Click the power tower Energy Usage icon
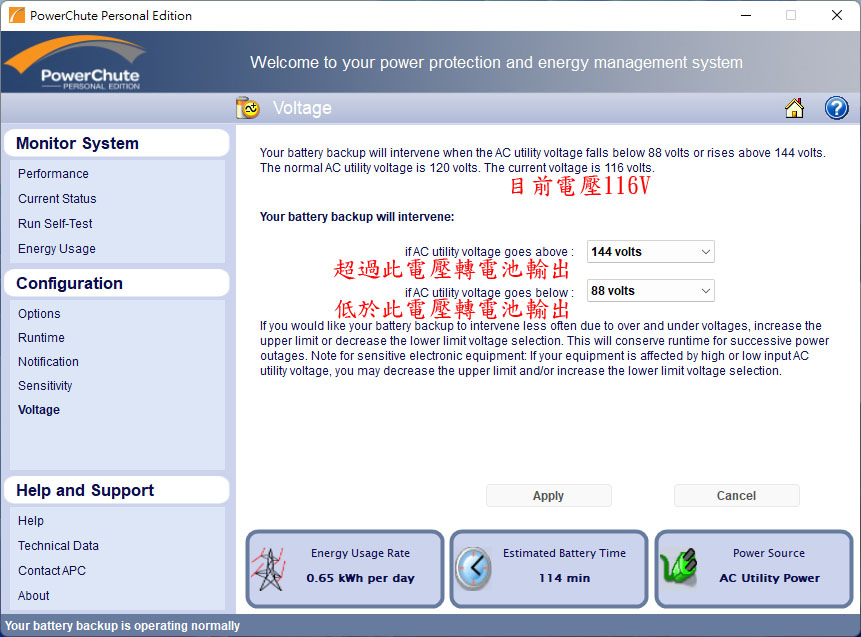Image resolution: width=861 pixels, height=637 pixels. [269, 569]
